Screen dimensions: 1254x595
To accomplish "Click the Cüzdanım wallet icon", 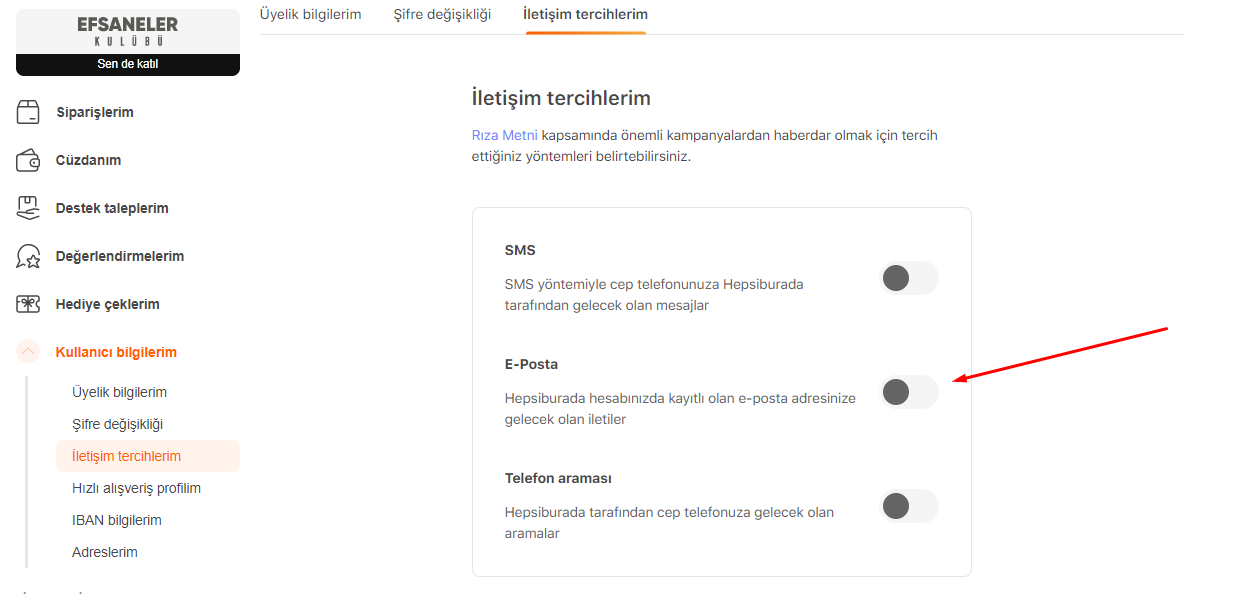I will pyautogui.click(x=28, y=160).
